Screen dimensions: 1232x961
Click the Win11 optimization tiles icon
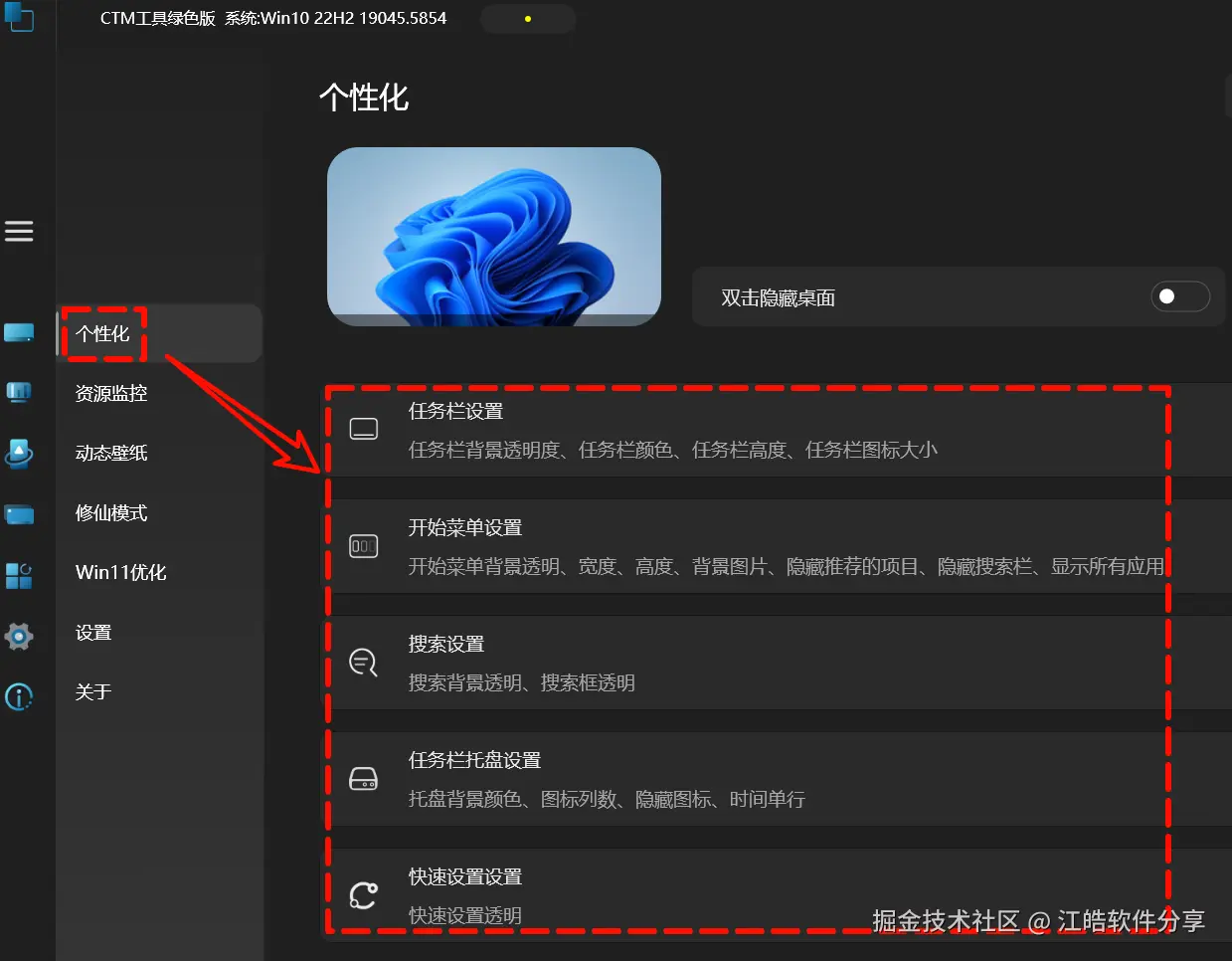point(19,575)
